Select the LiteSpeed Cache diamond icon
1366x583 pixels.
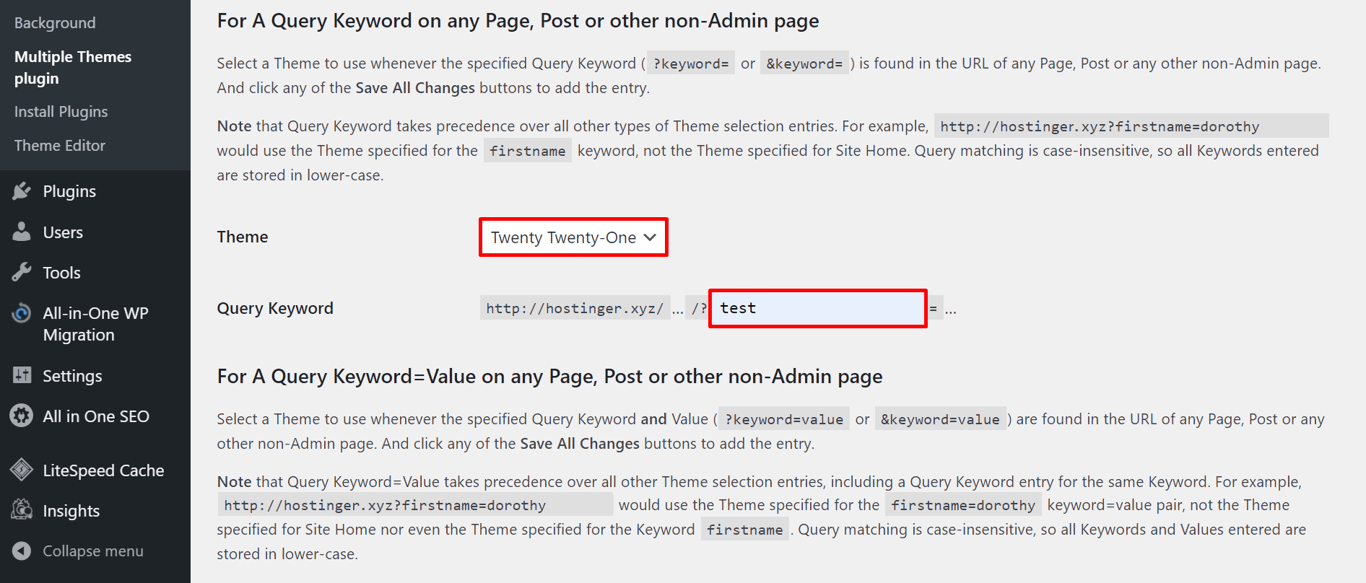[22, 470]
